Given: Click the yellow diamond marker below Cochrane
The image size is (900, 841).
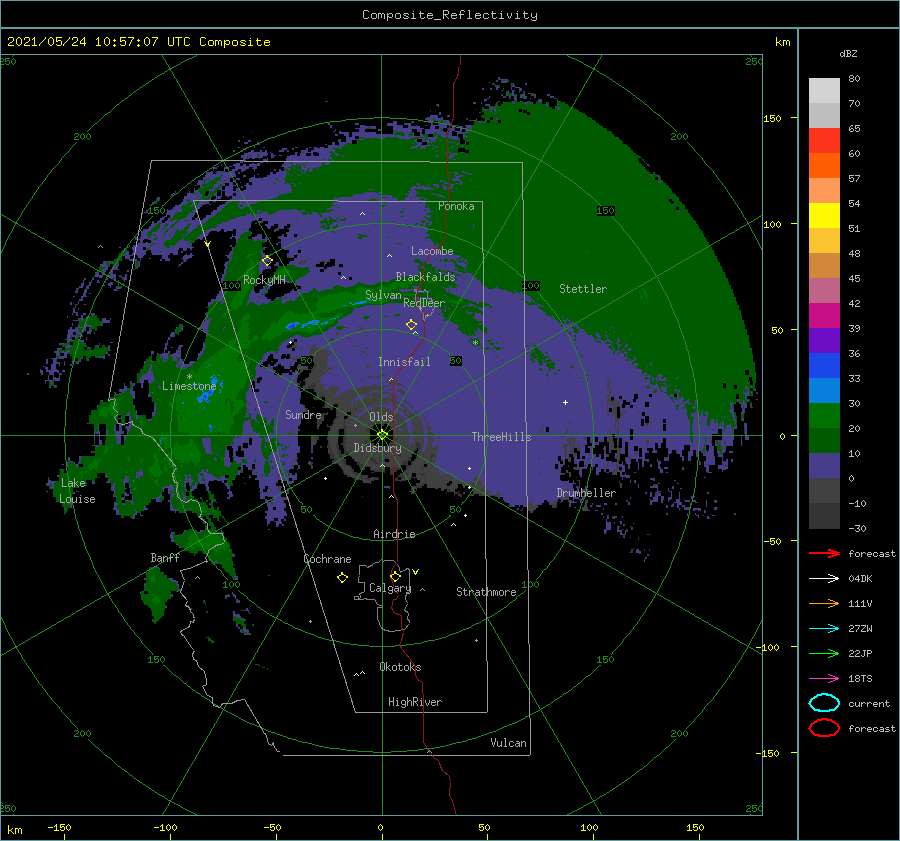Looking at the screenshot, I should click(x=342, y=578).
